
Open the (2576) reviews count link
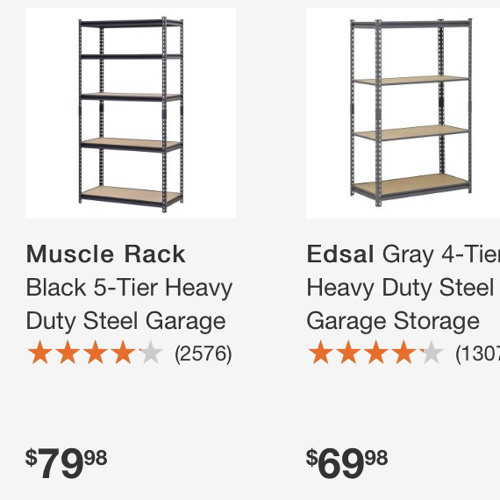click(x=203, y=354)
